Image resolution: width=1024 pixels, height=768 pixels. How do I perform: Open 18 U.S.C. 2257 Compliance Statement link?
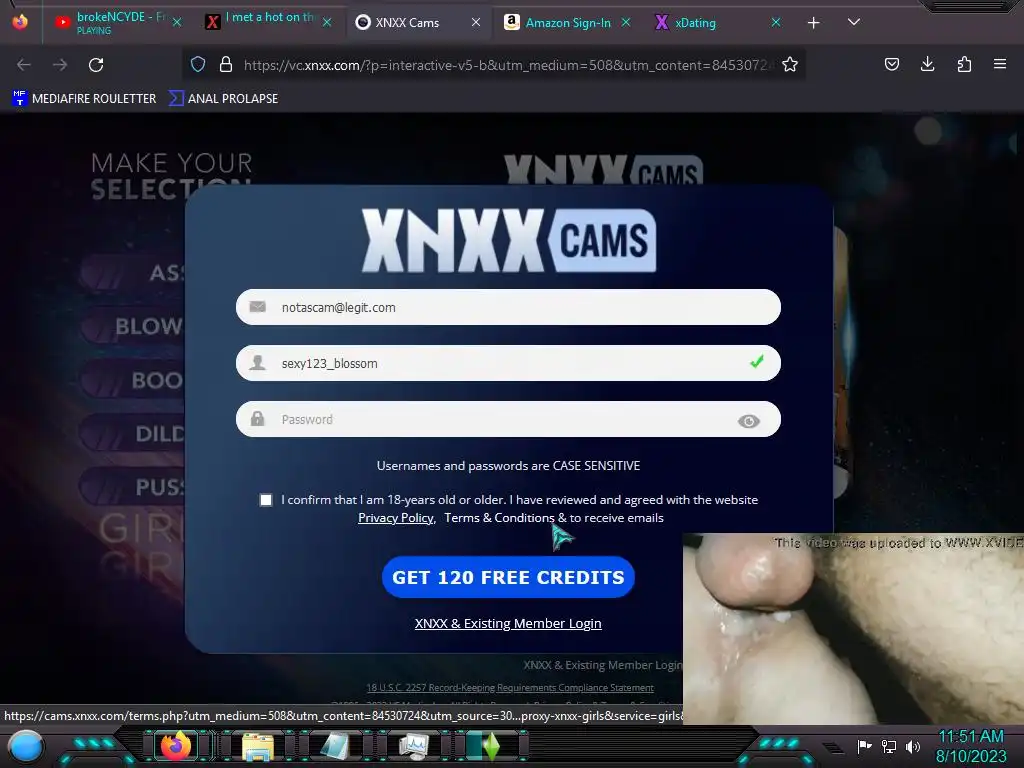coord(509,688)
